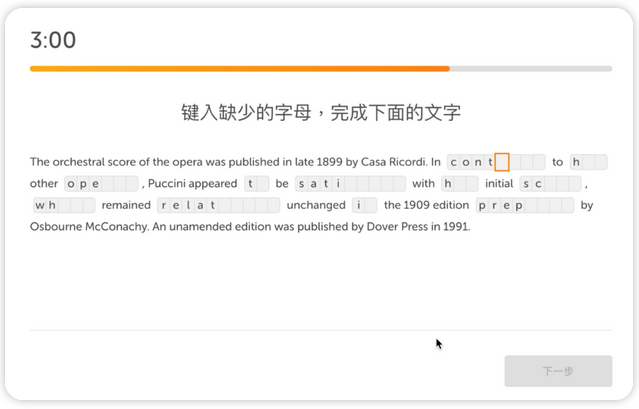Image resolution: width=639 pixels, height=409 pixels.
Task: Click the words 'Dover Press' in the passage
Action: click(397, 226)
